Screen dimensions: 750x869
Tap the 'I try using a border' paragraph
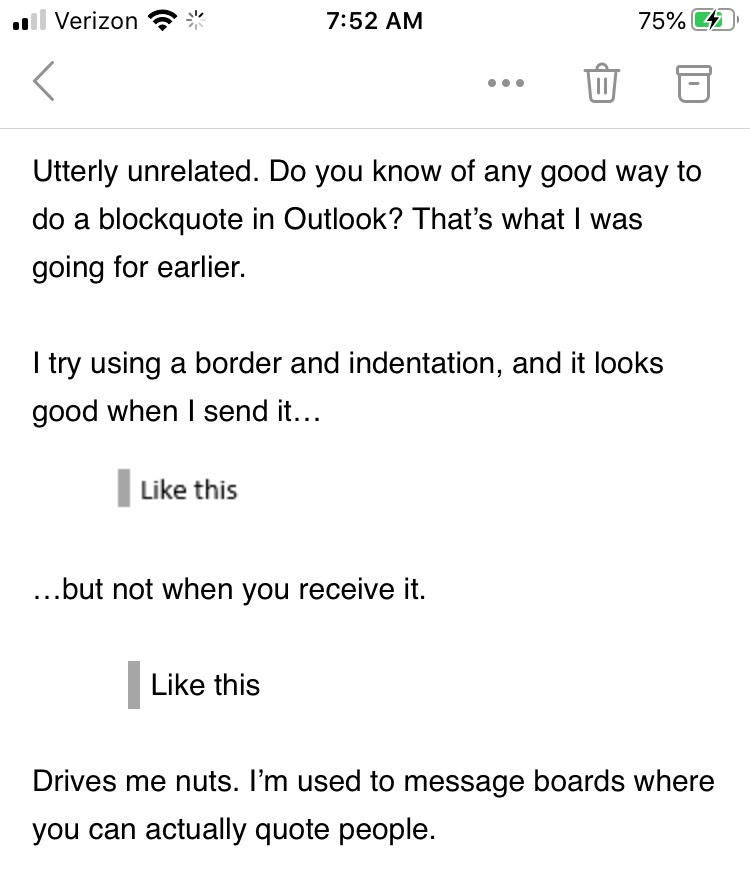click(x=348, y=387)
